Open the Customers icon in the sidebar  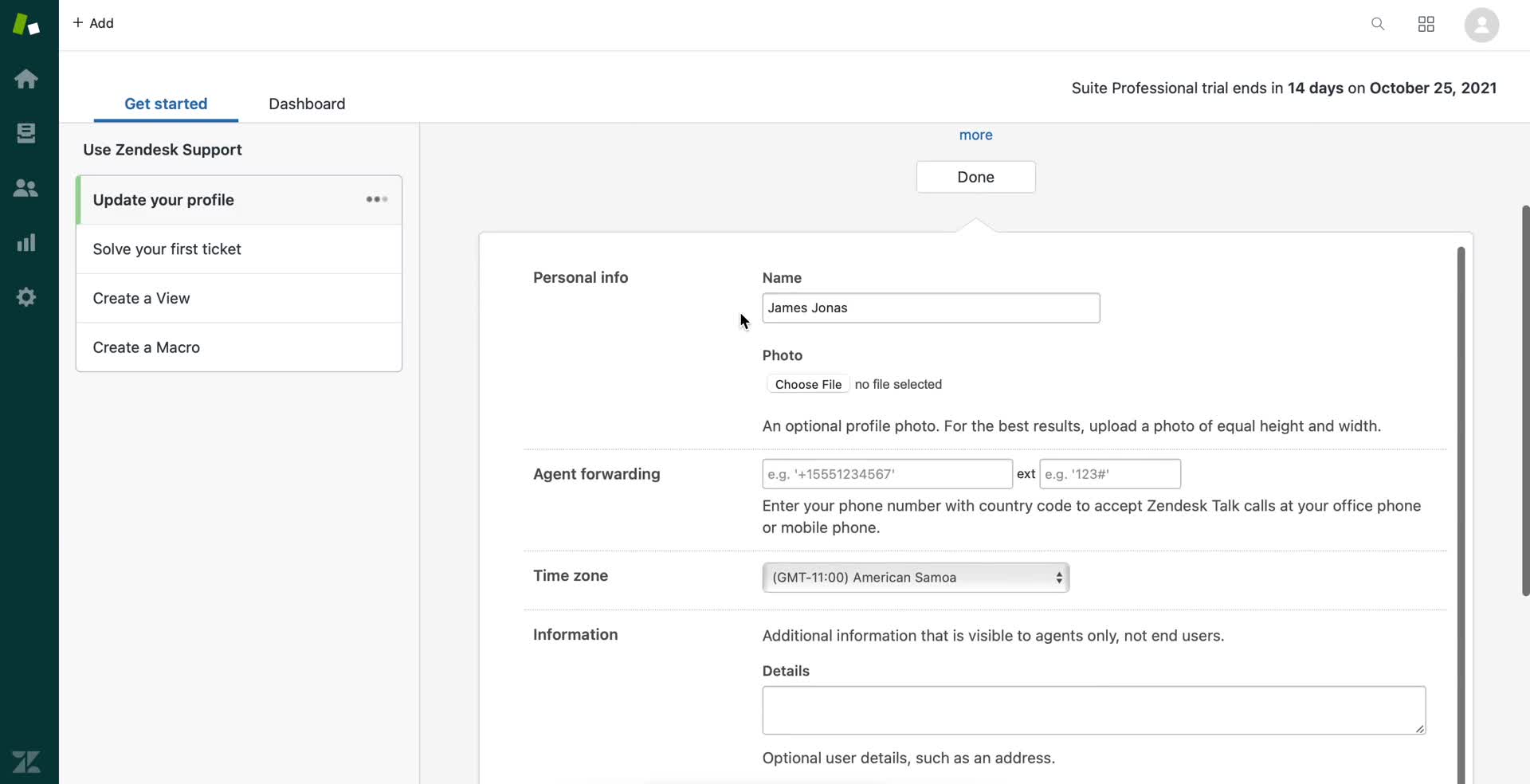coord(26,188)
